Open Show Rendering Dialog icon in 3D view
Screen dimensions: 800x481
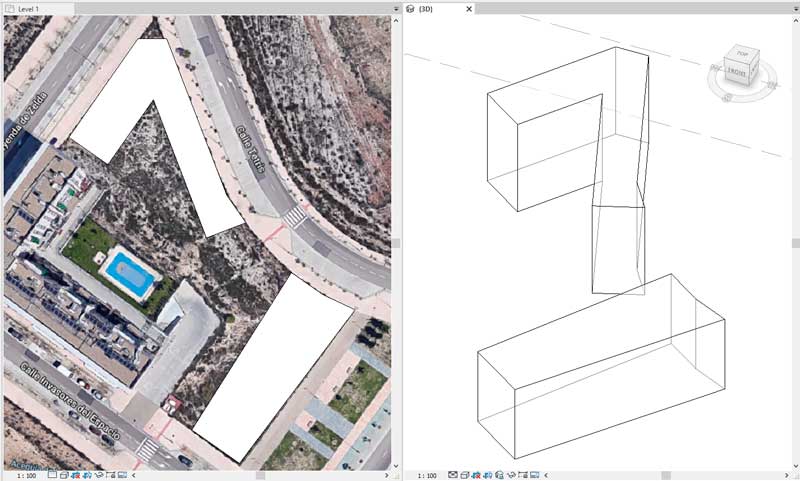499,475
